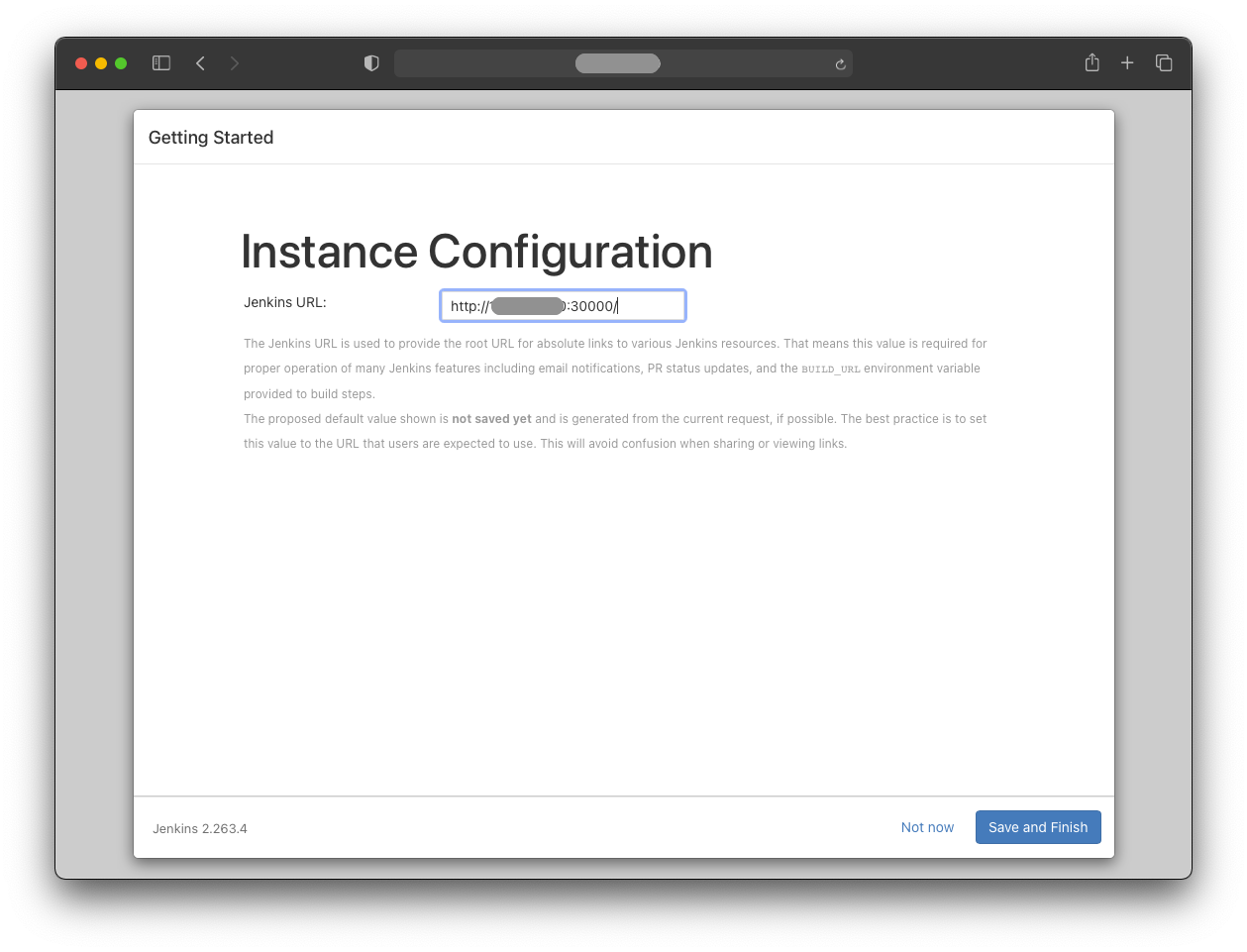This screenshot has height=952, width=1247.
Task: Open the privacy report shield icon
Action: pyautogui.click(x=371, y=63)
